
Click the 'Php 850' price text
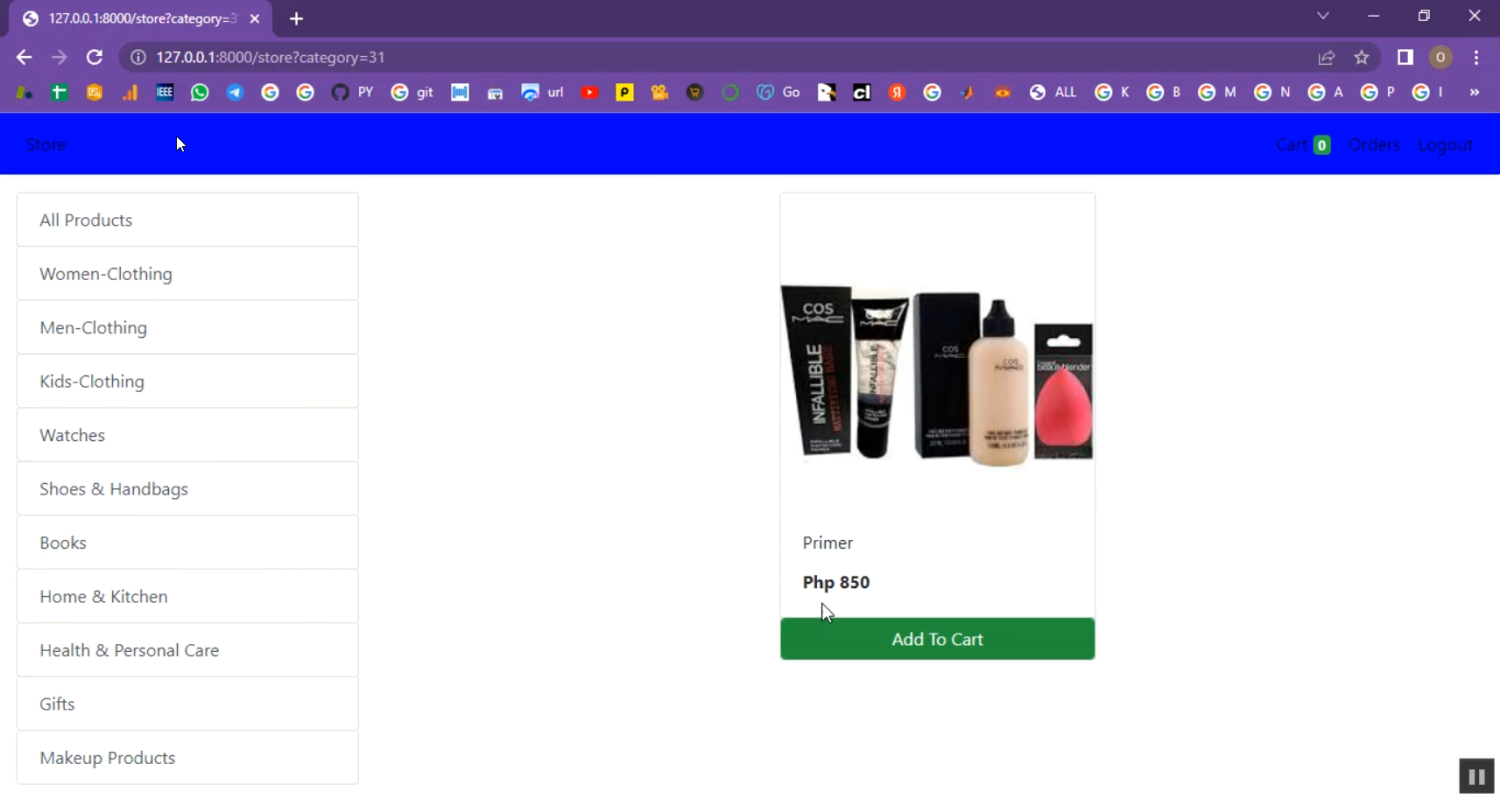pyautogui.click(x=836, y=582)
